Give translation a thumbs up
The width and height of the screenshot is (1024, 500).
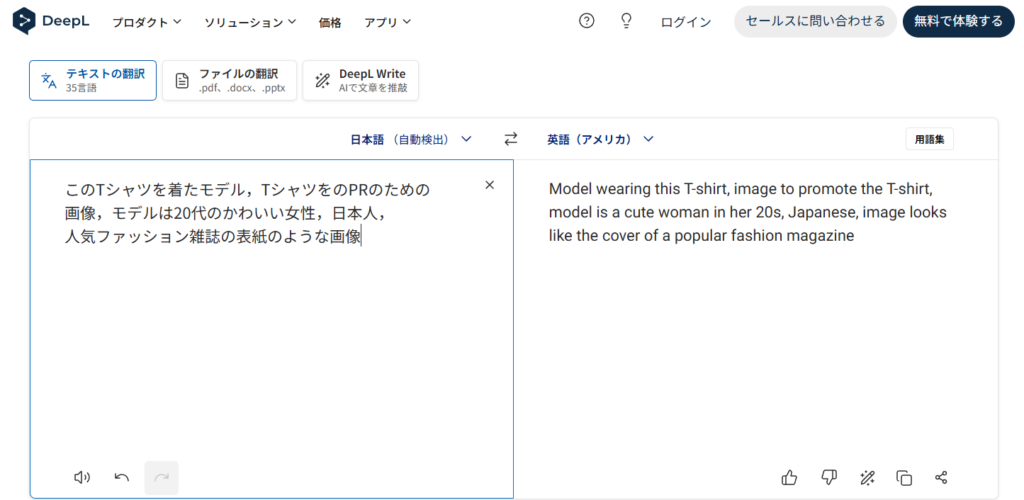tap(789, 477)
